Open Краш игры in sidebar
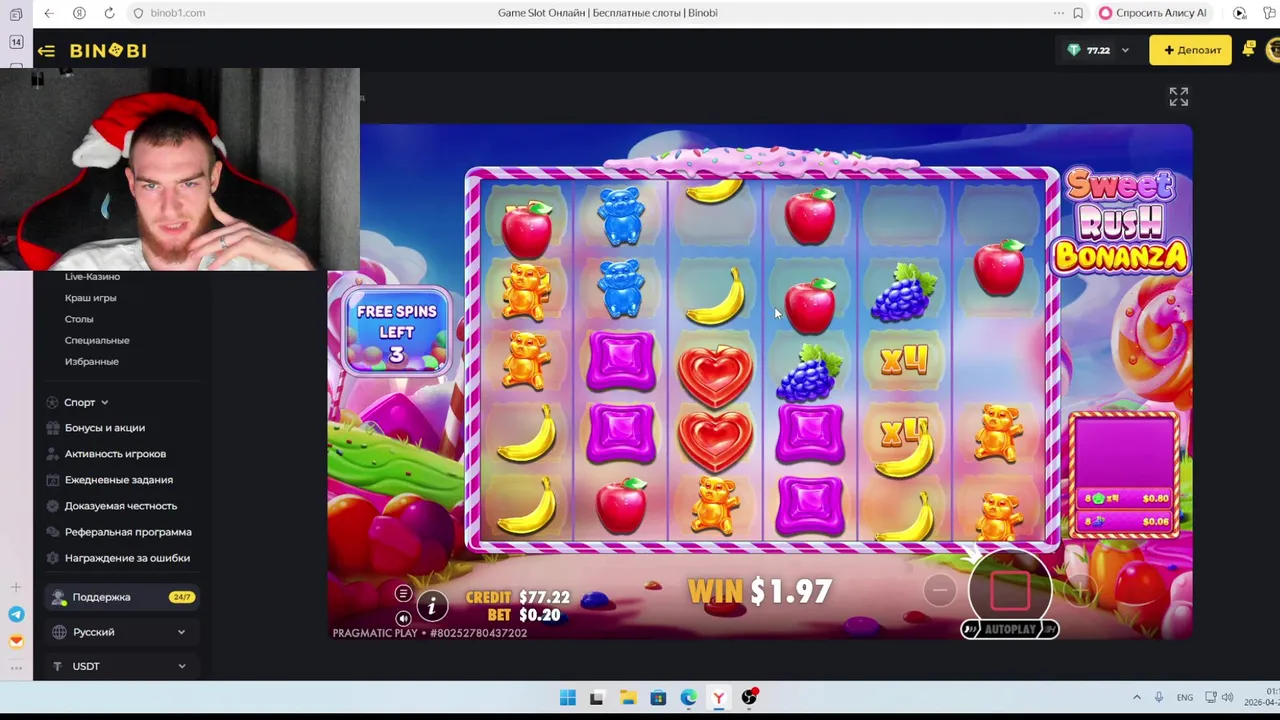Screen dimensions: 1280x720 [x=90, y=298]
